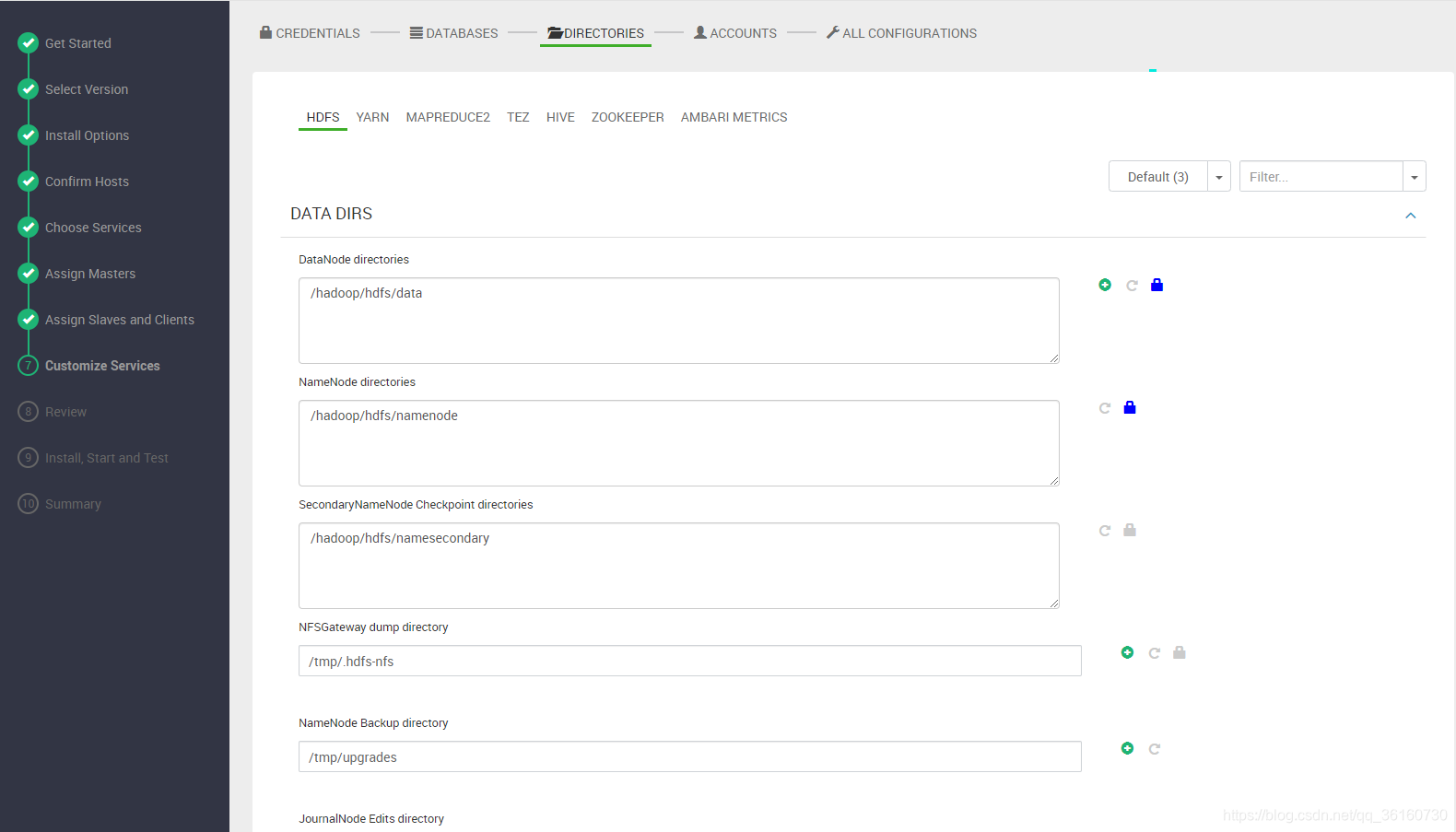This screenshot has width=1456, height=832.
Task: Toggle the gray lock for NFSGateway dump directory
Action: point(1180,652)
